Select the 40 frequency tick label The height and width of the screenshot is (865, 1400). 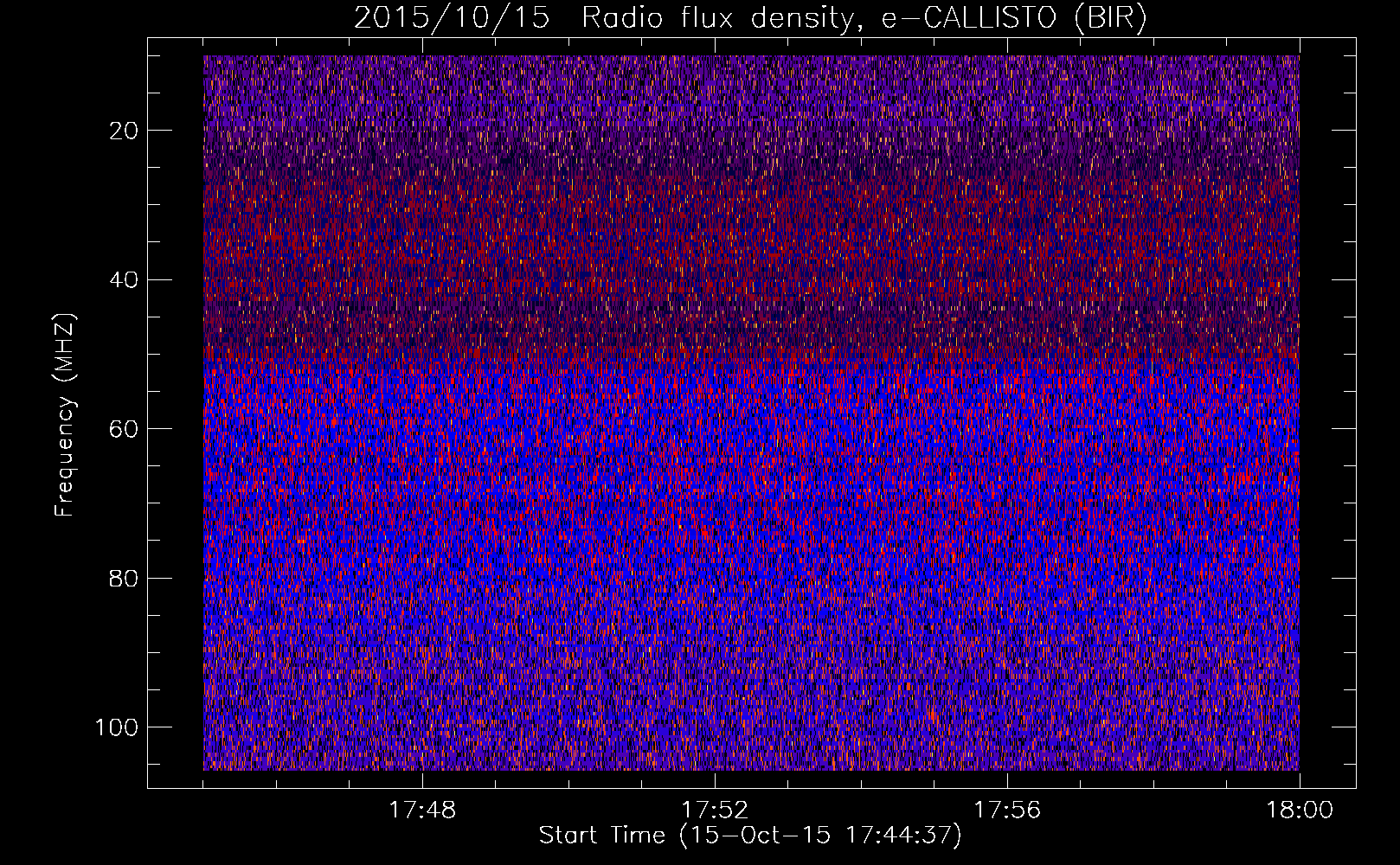pos(125,279)
